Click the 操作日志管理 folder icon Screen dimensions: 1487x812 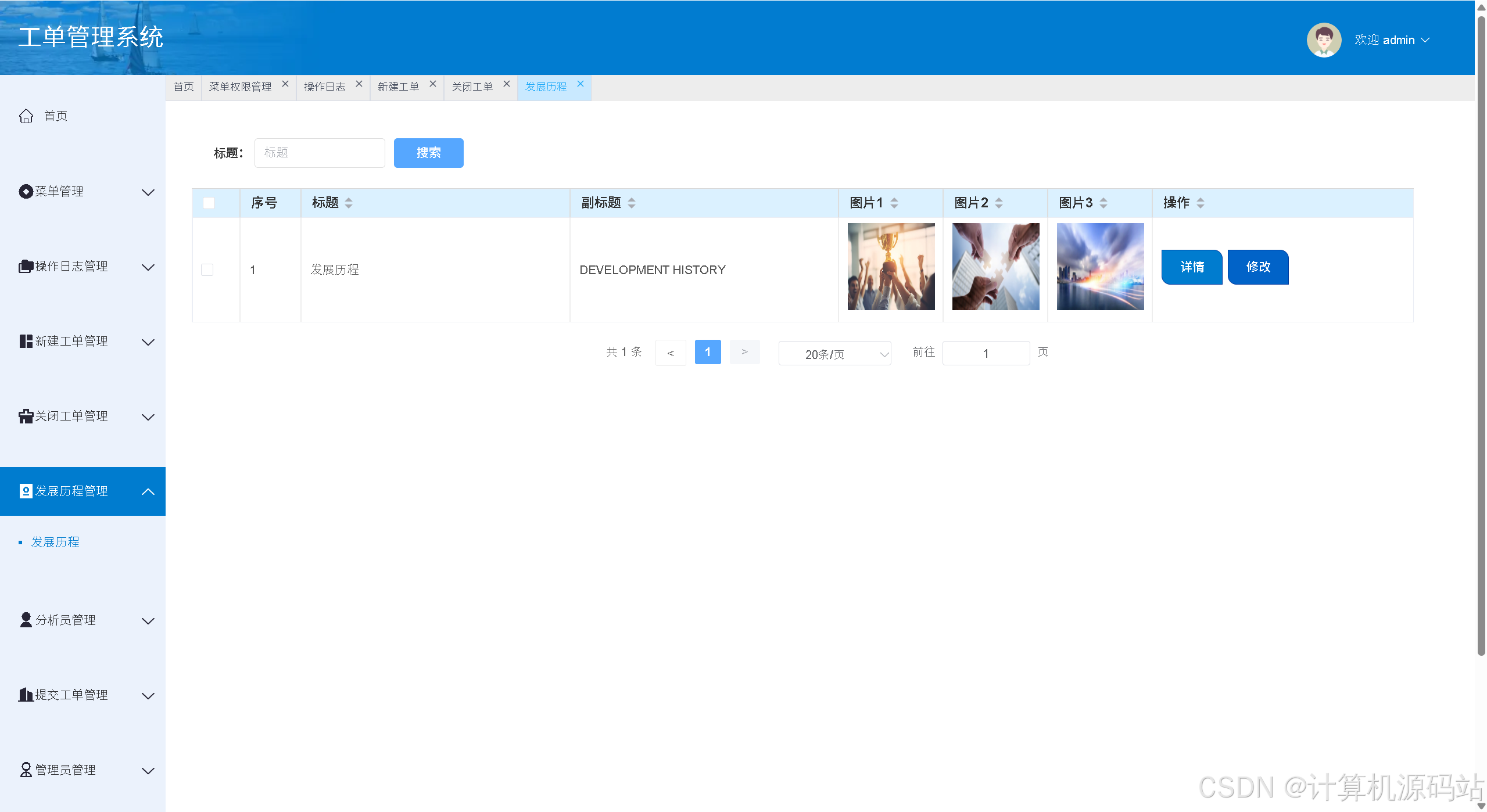pyautogui.click(x=26, y=267)
